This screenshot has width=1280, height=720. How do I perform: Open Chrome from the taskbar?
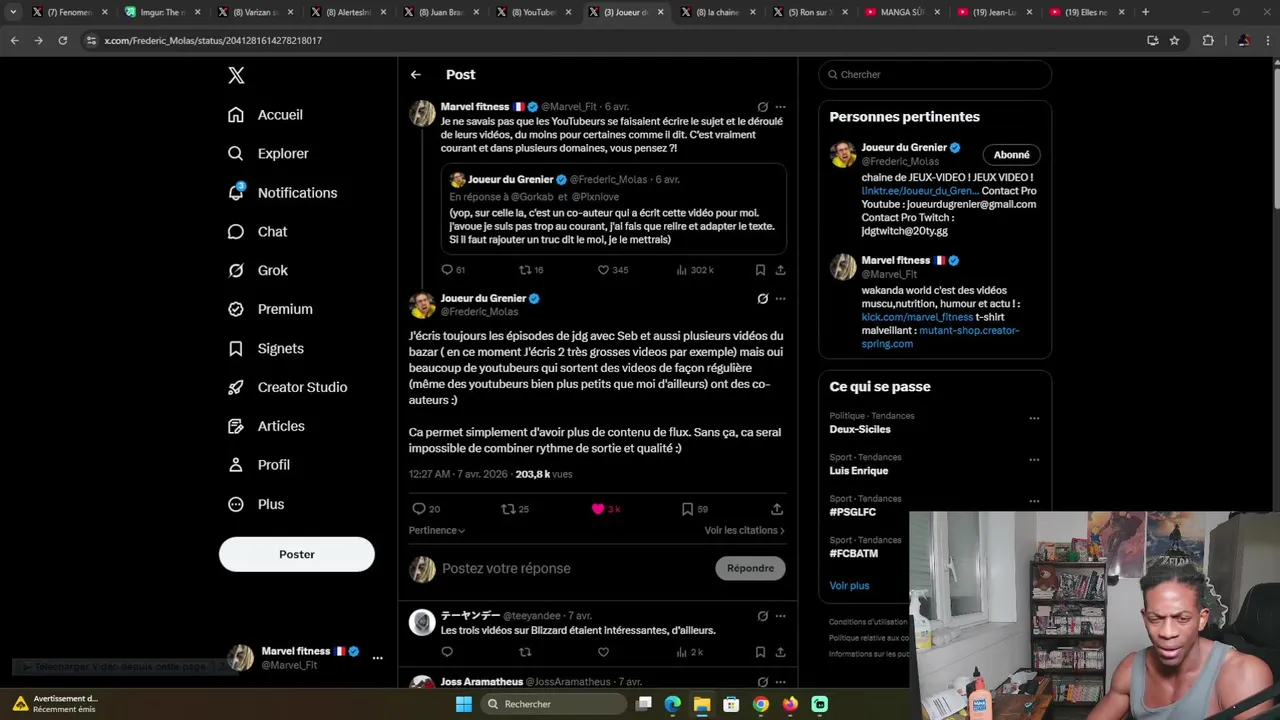(x=761, y=704)
